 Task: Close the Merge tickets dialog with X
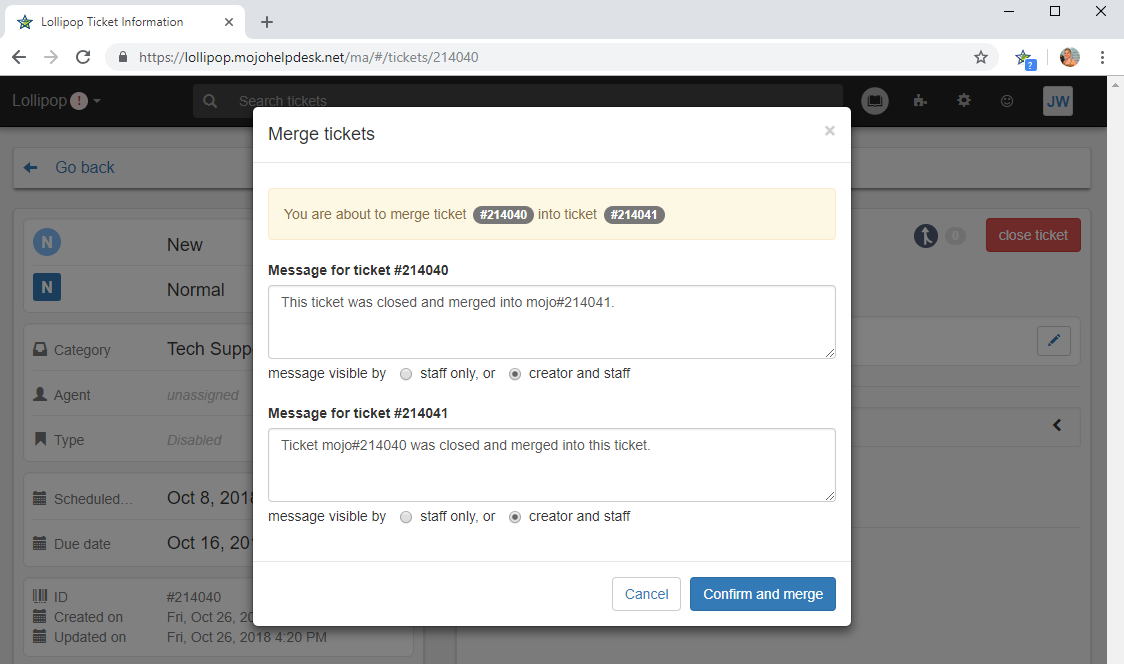(x=829, y=131)
